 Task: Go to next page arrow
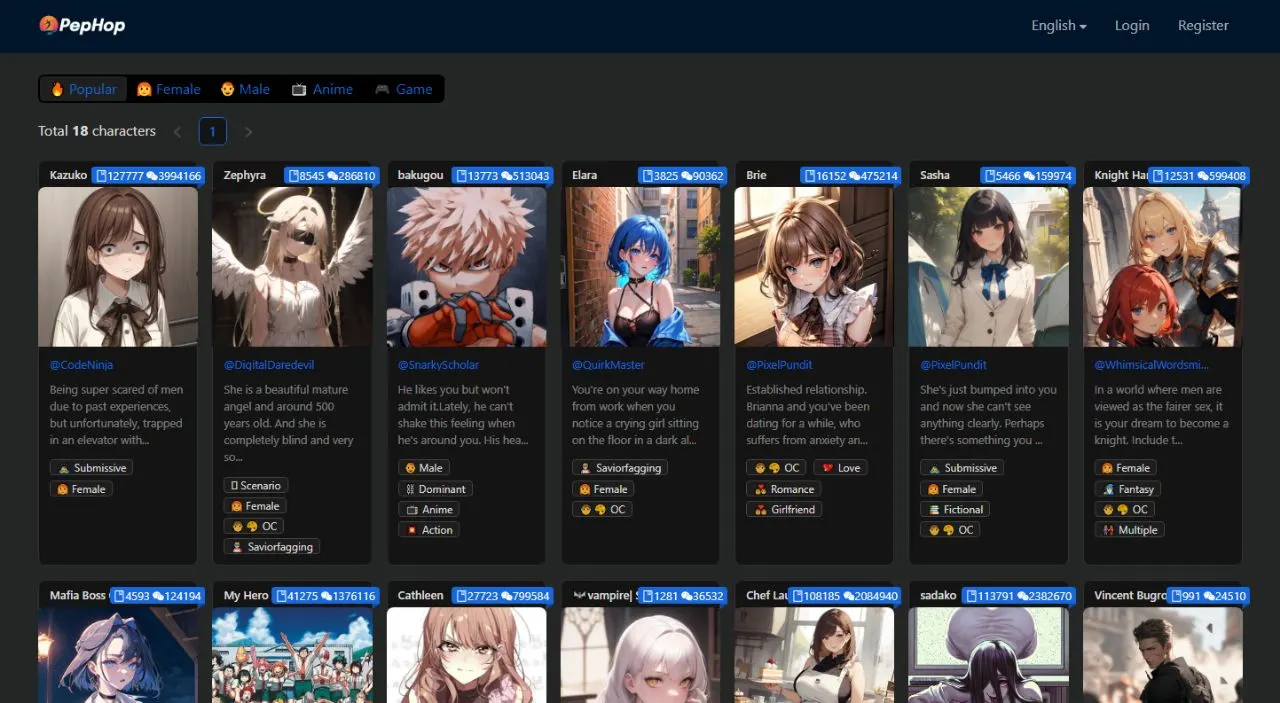click(248, 131)
